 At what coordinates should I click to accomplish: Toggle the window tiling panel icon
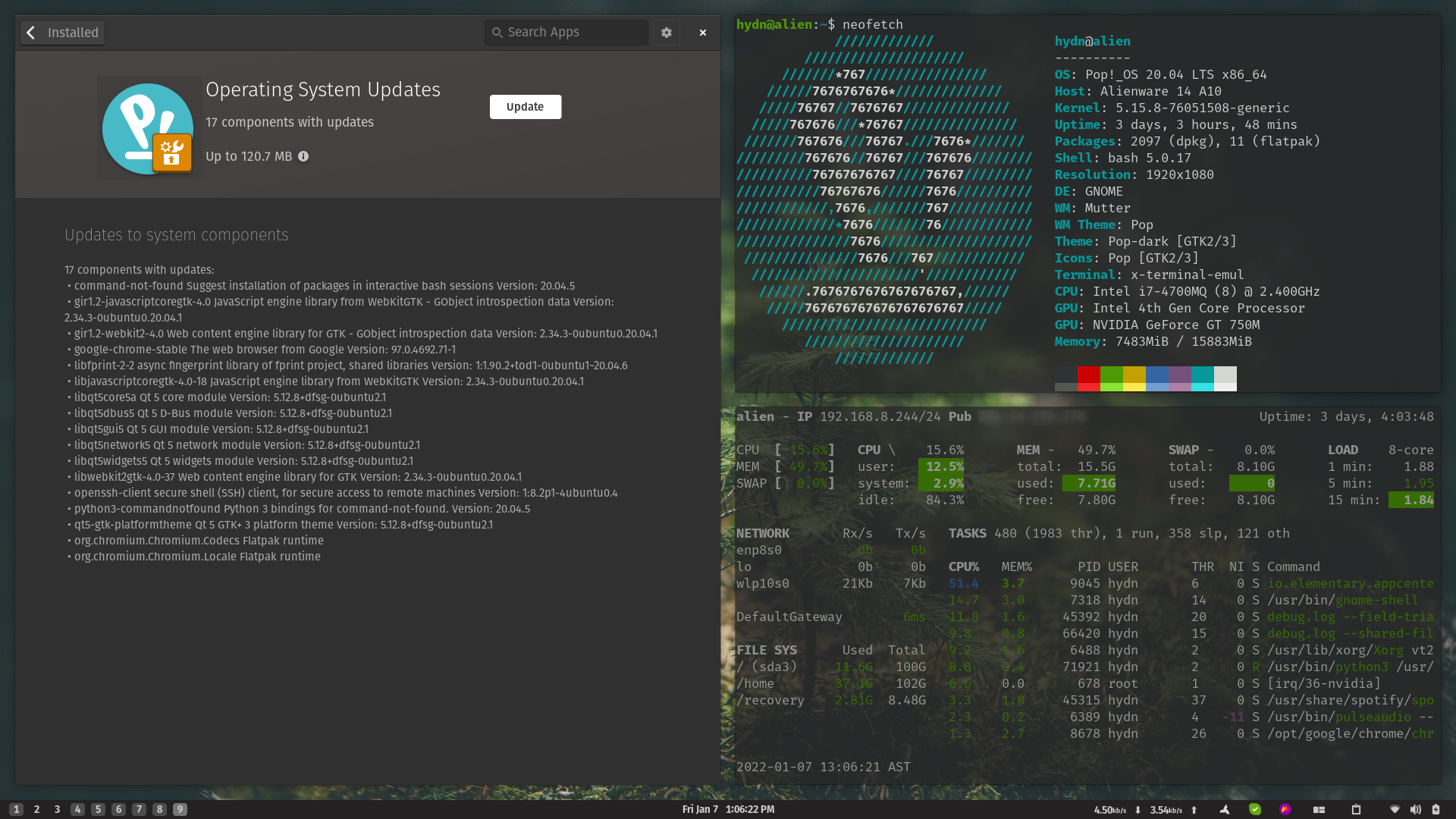coord(1319,809)
